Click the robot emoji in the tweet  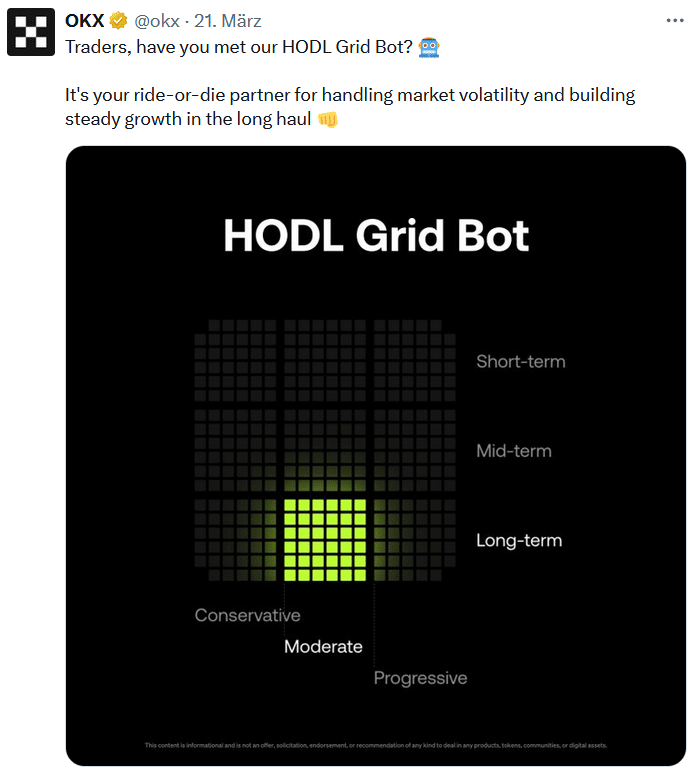pos(429,47)
